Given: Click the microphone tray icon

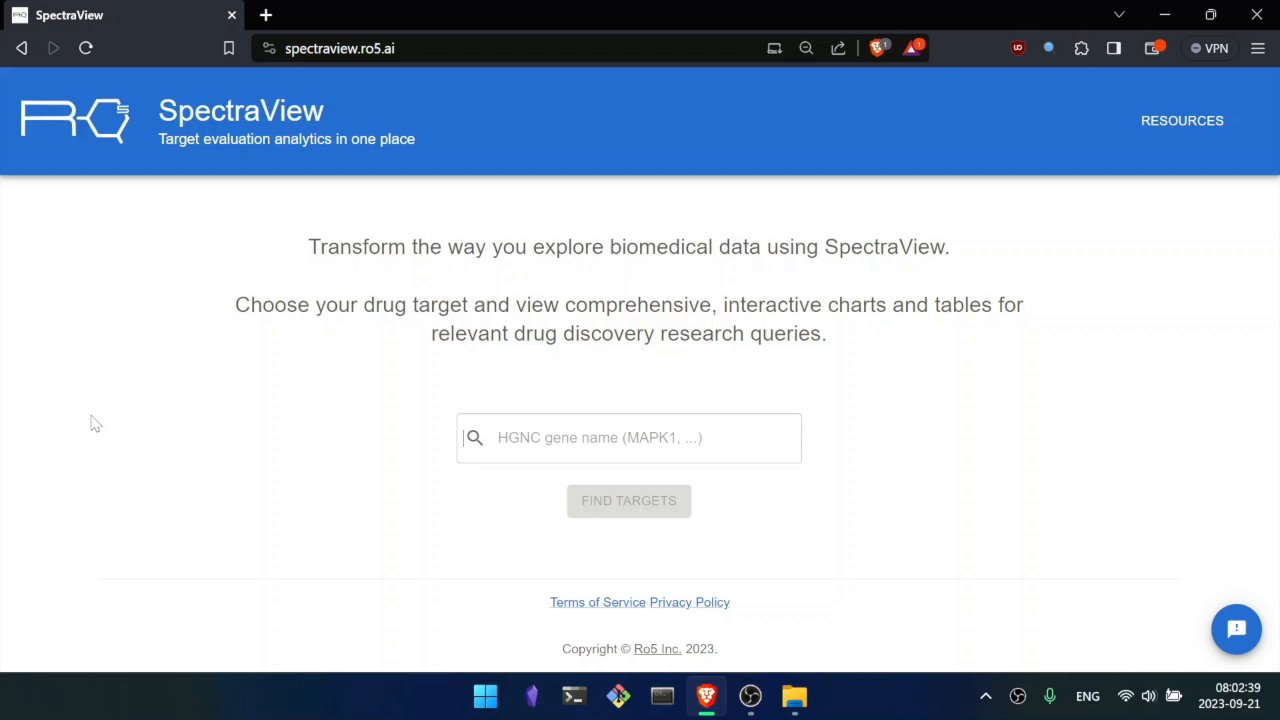Looking at the screenshot, I should [1049, 696].
